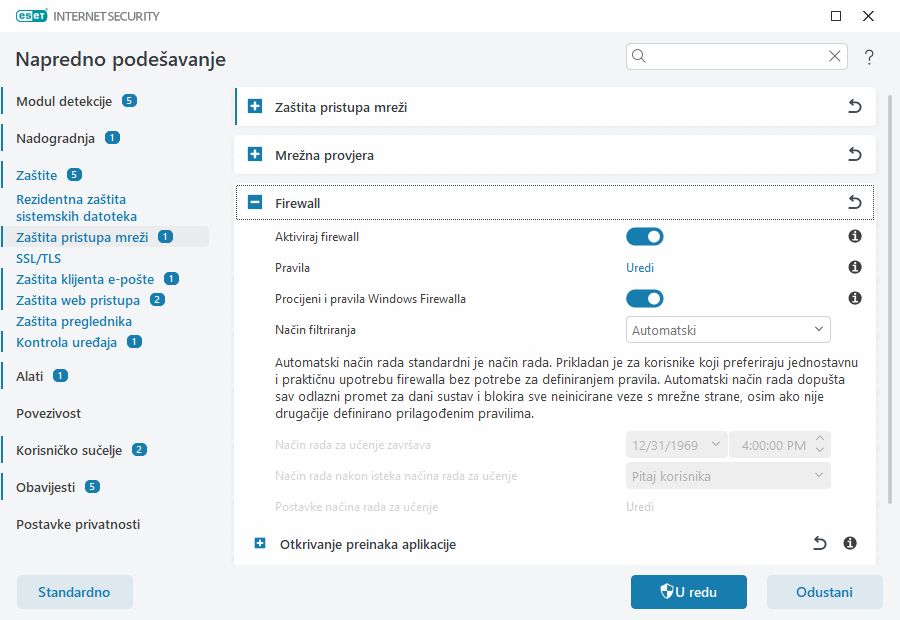This screenshot has width=900, height=620.
Task: Select SSL/TLS in the sidebar
Action: pyautogui.click(x=38, y=257)
